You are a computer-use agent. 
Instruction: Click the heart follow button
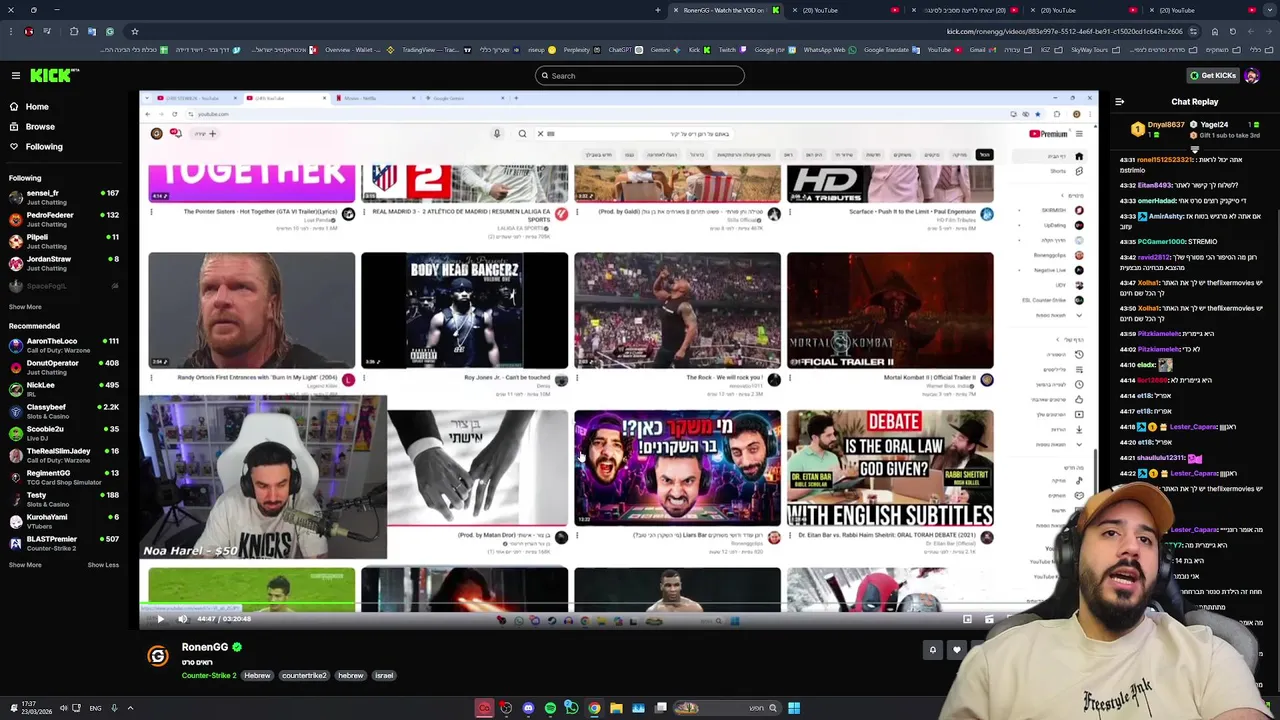[x=956, y=650]
